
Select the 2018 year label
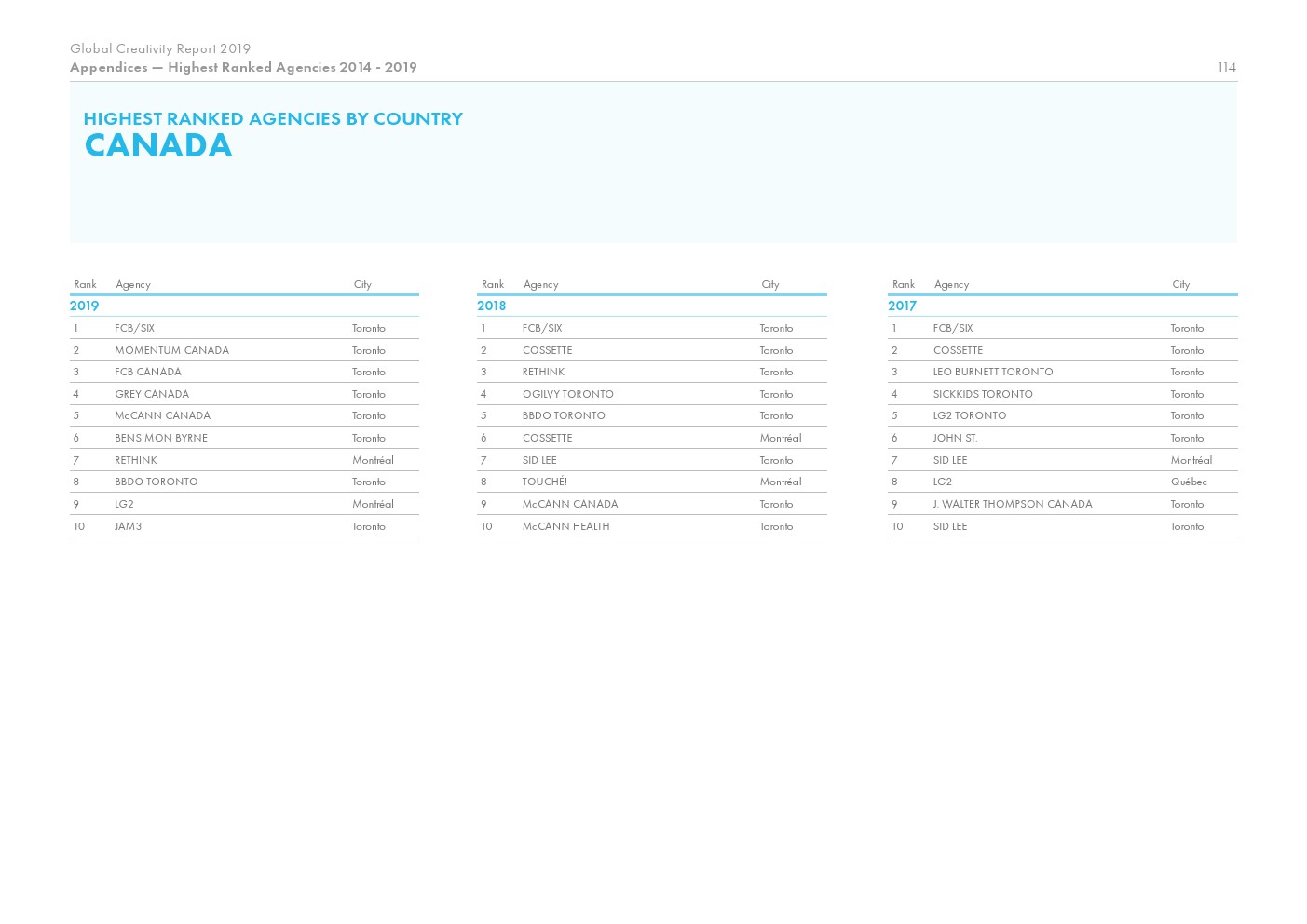(491, 306)
